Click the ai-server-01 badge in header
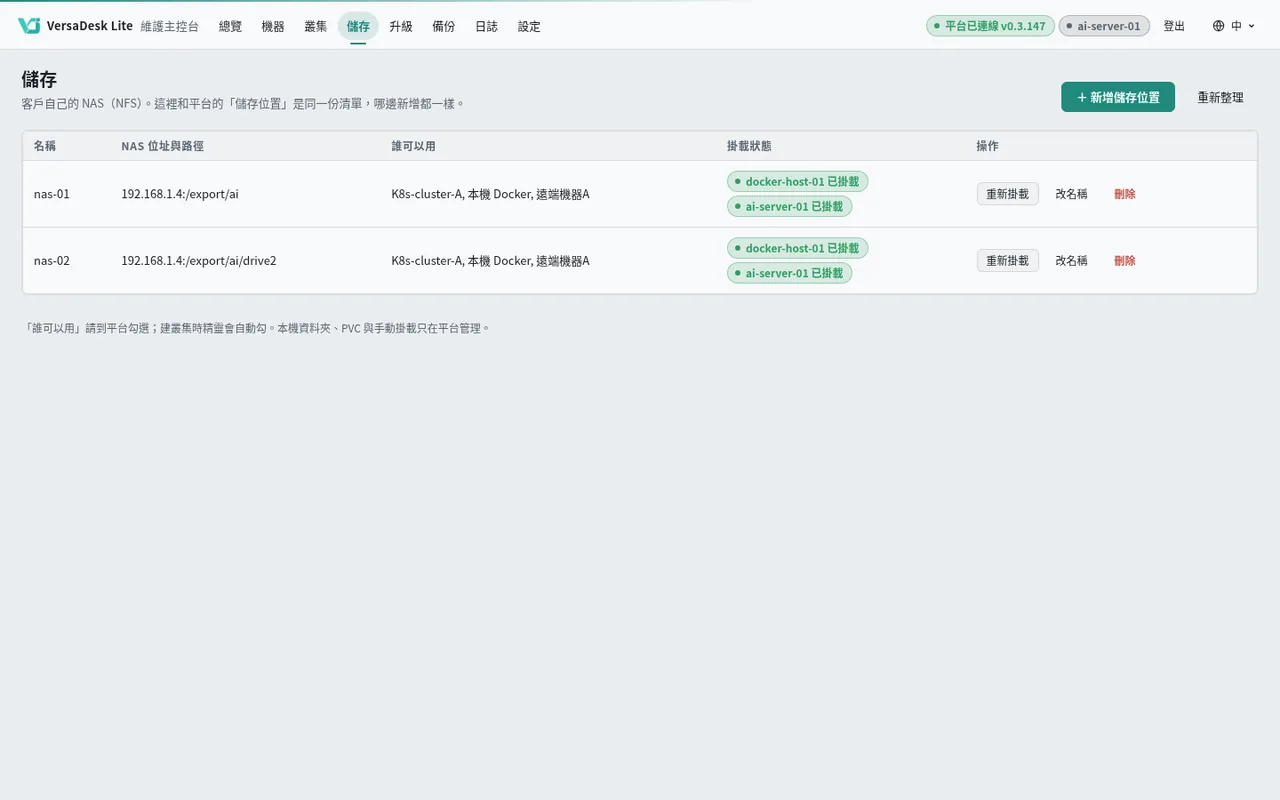Screen dimensions: 1280x800 [1104, 26]
